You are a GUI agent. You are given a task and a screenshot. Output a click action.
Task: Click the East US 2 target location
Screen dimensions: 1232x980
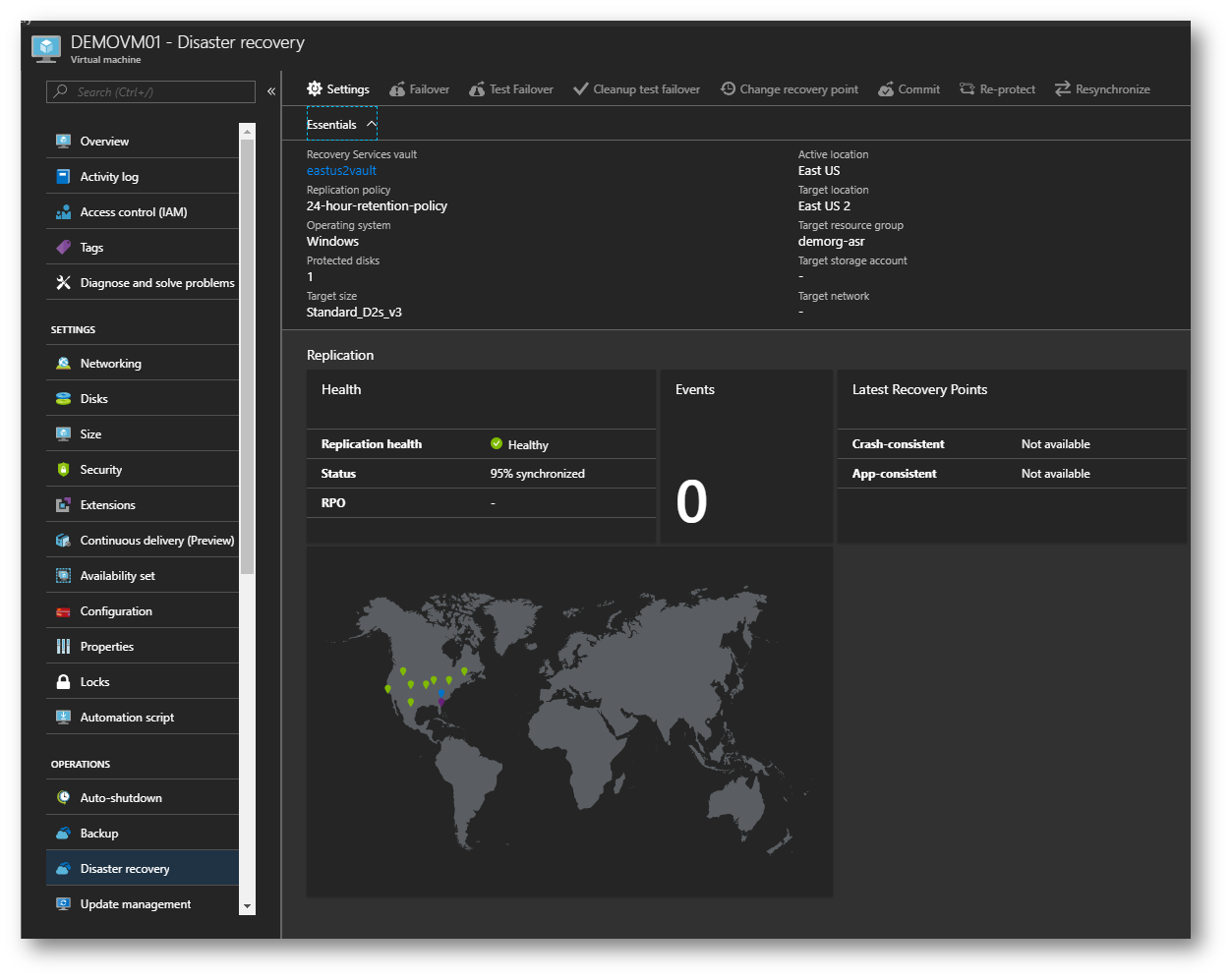(824, 205)
